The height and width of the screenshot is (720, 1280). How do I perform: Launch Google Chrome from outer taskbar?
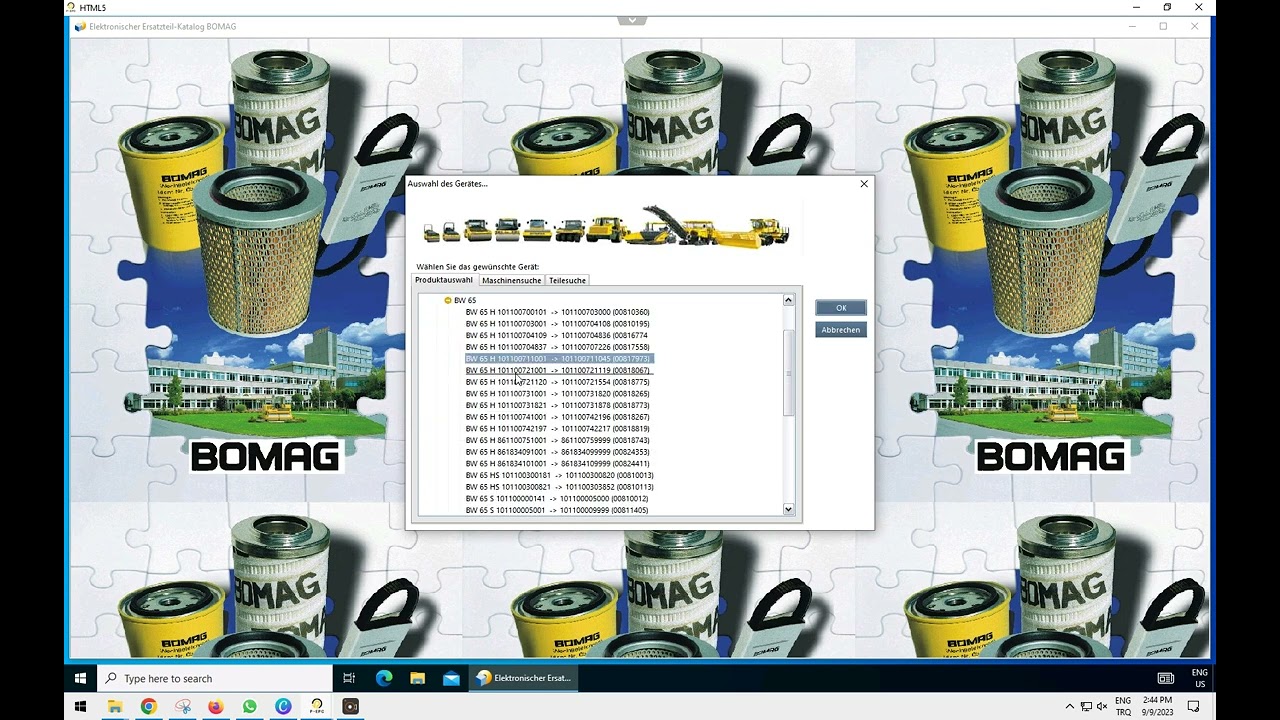(x=149, y=706)
